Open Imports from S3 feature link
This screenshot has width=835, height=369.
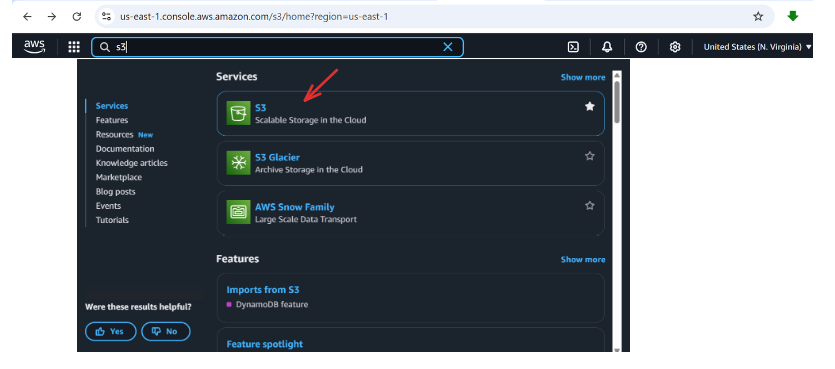[x=263, y=290]
